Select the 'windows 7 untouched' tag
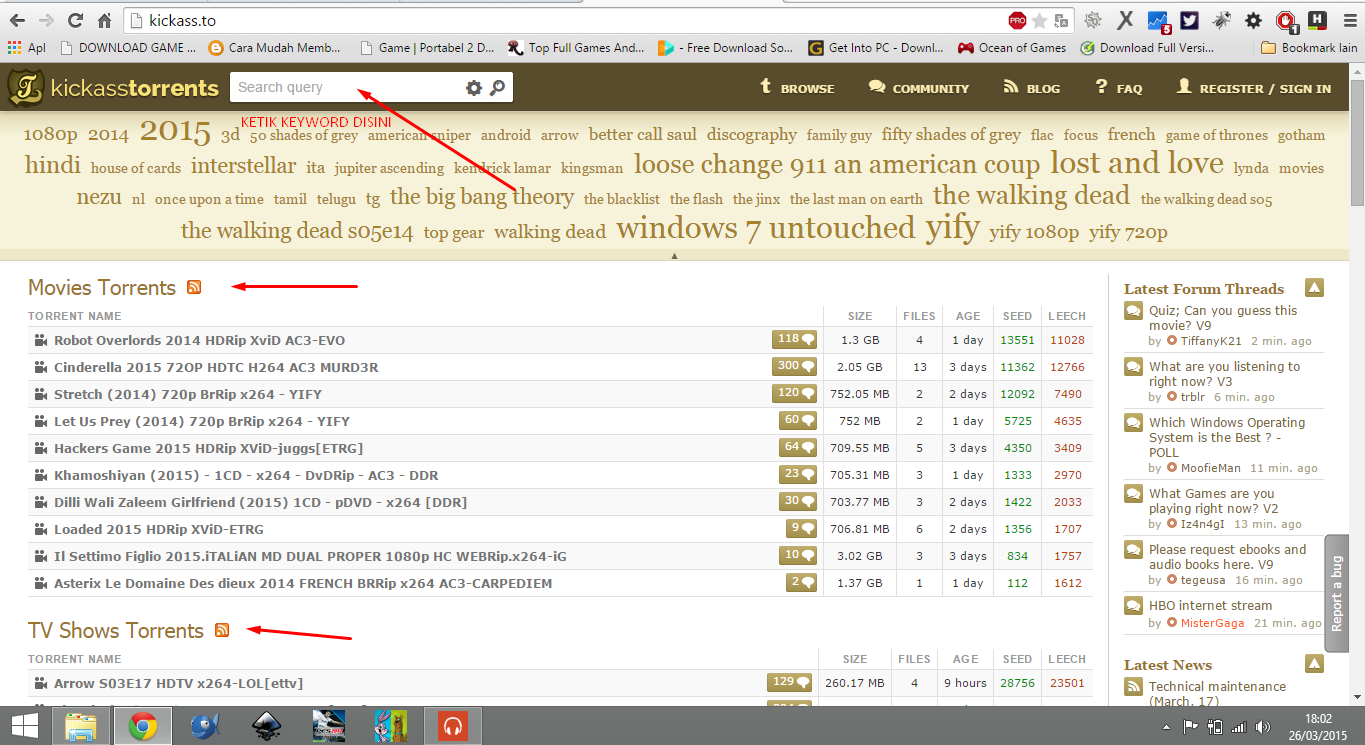Image resolution: width=1365 pixels, height=745 pixels. (x=765, y=228)
